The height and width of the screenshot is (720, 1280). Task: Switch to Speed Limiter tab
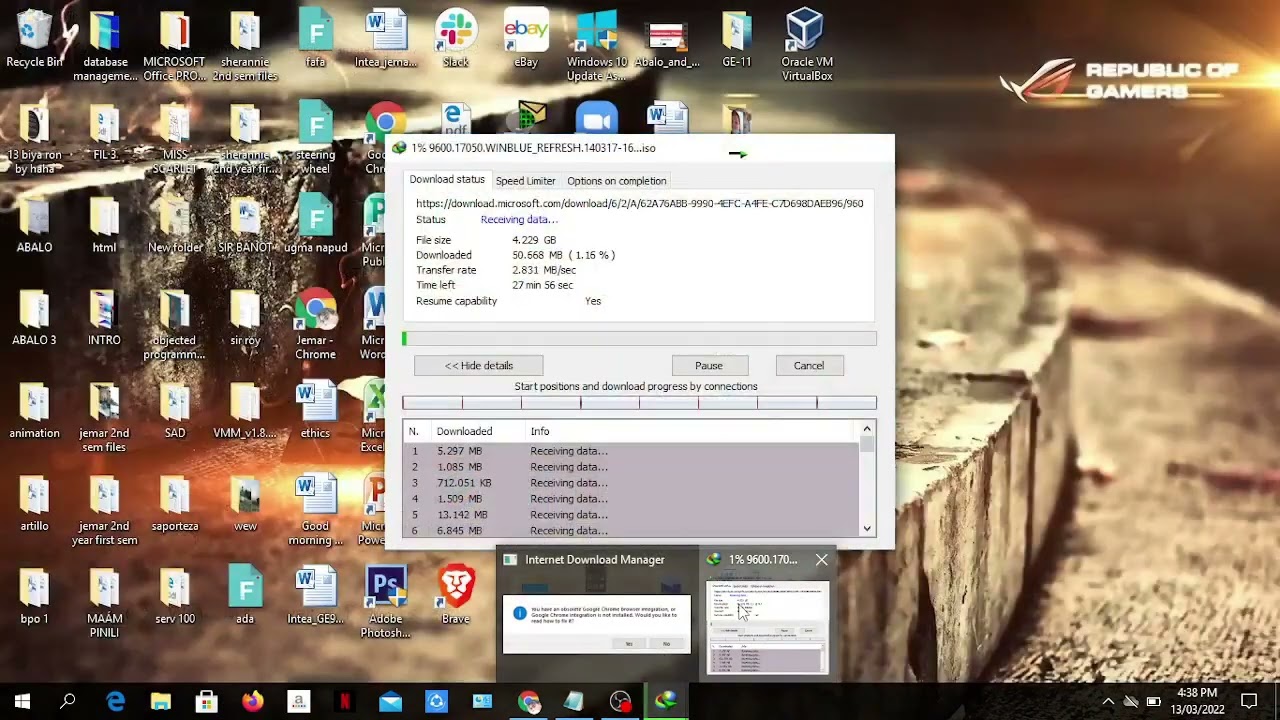pos(525,181)
